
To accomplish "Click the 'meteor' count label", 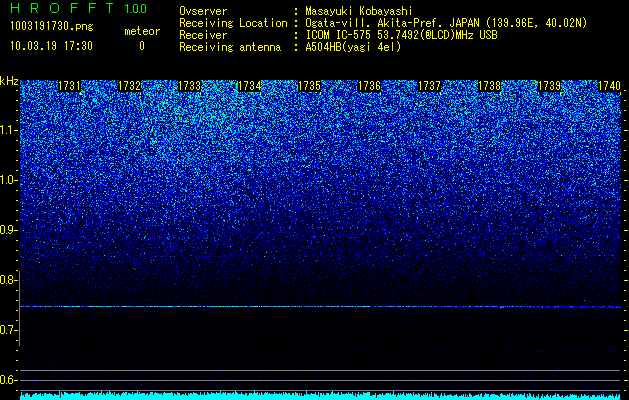I will (x=142, y=31).
